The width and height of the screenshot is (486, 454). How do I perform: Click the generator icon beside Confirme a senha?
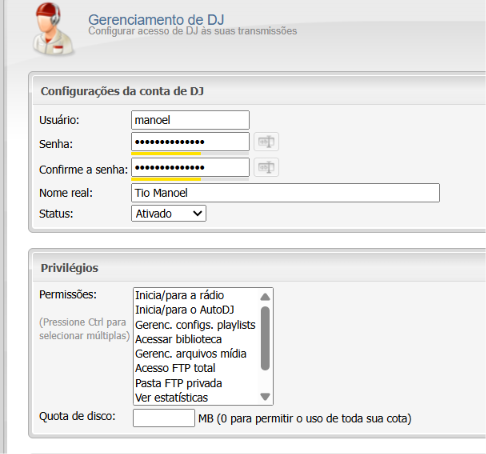tap(266, 167)
